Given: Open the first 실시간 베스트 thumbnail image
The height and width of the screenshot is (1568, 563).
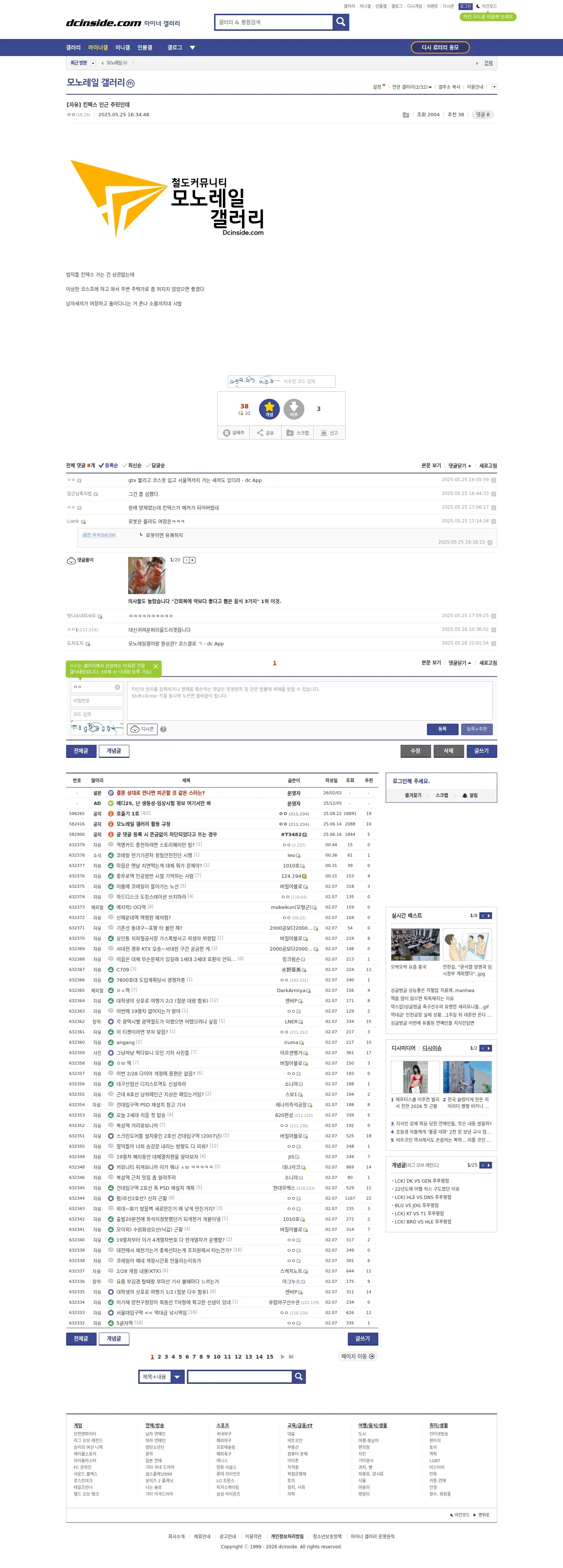Looking at the screenshot, I should [x=415, y=944].
